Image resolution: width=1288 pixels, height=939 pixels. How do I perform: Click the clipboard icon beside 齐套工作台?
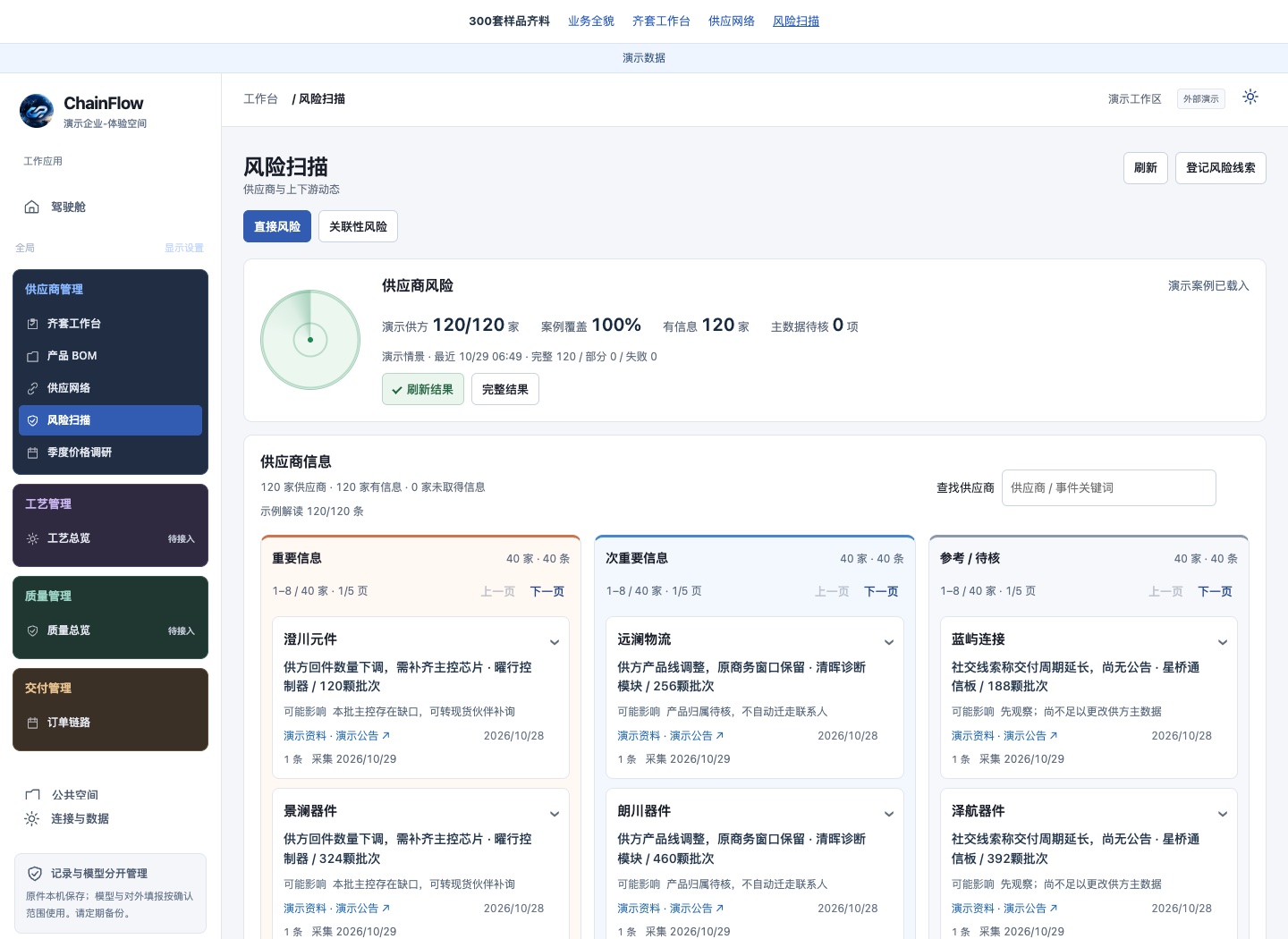[33, 324]
